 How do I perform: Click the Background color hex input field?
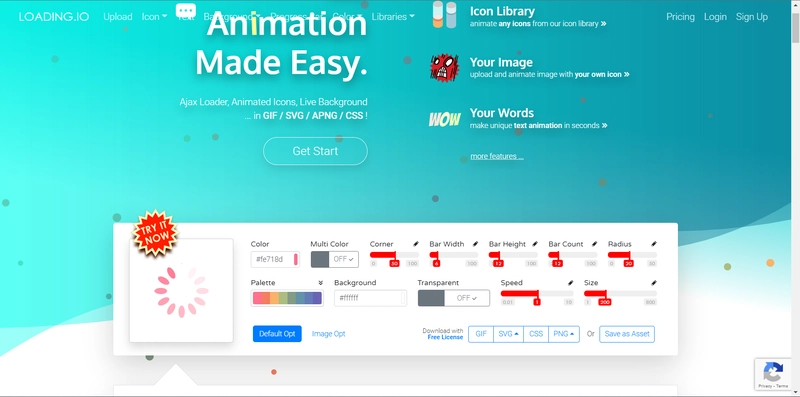pyautogui.click(x=370, y=298)
